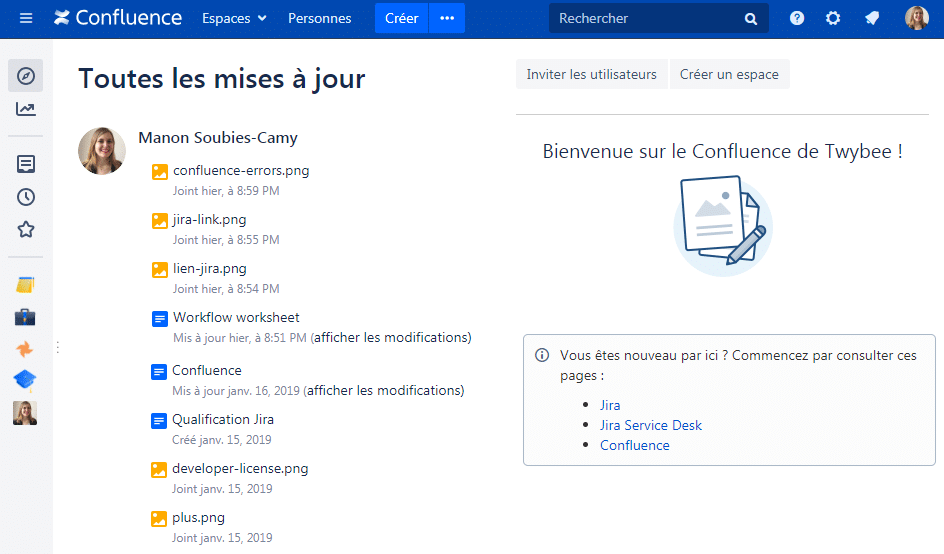Open the Personnes directory
This screenshot has width=944, height=554.
coord(320,19)
